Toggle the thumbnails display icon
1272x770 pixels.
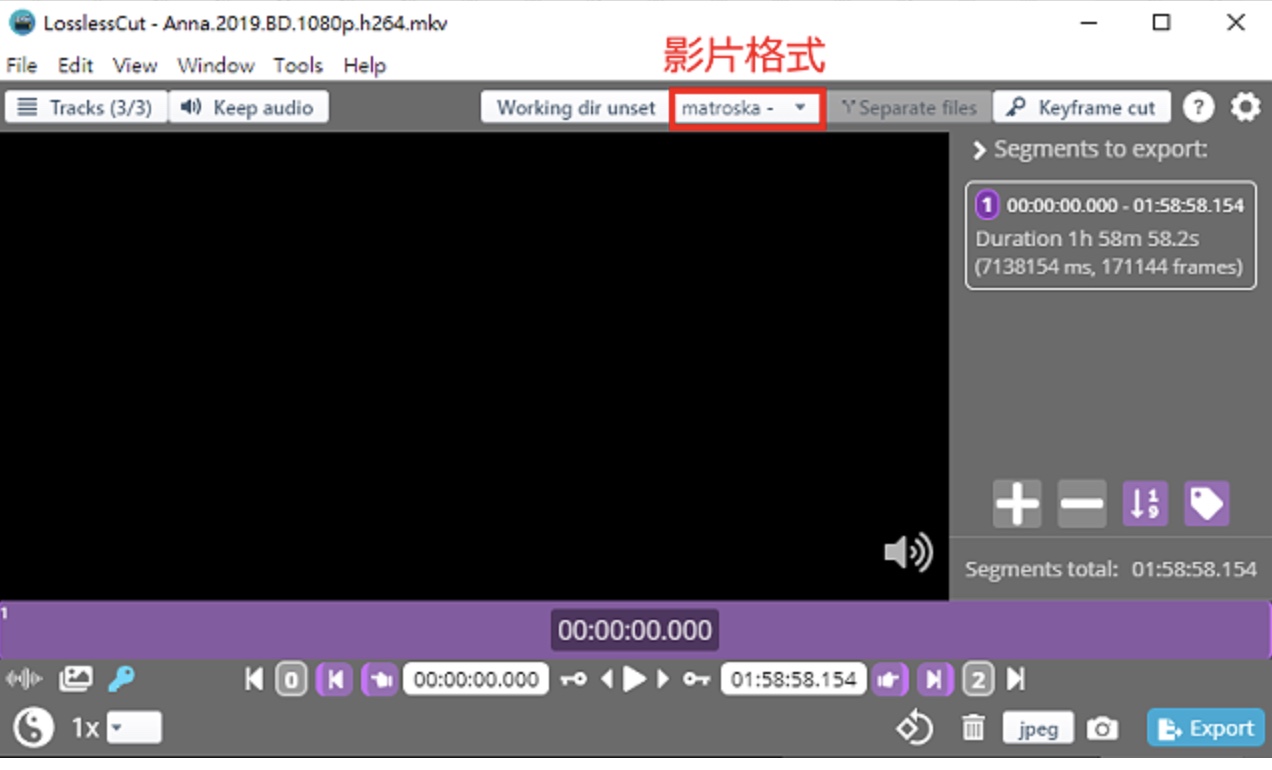76,680
